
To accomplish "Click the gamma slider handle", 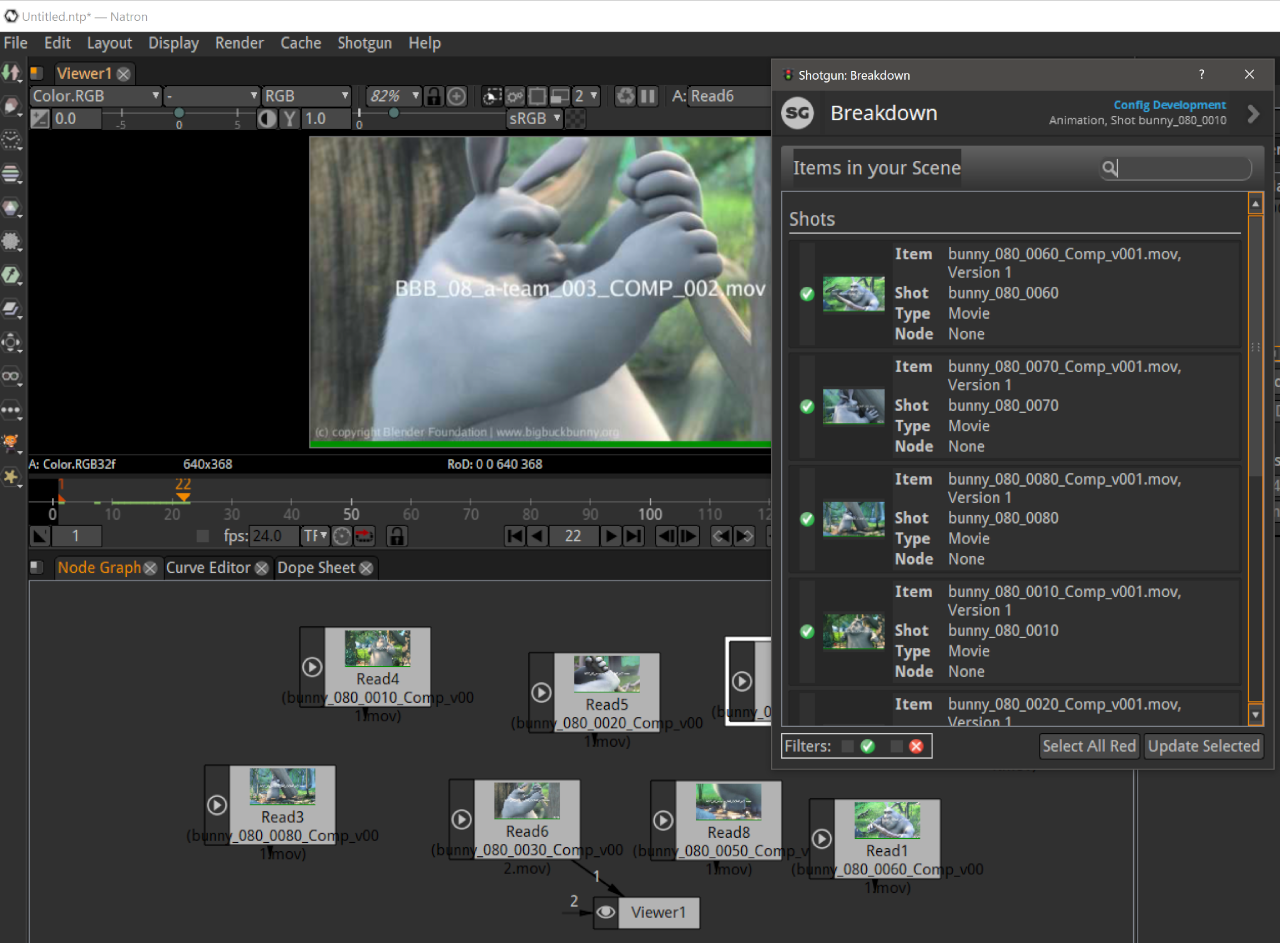I will click(394, 114).
